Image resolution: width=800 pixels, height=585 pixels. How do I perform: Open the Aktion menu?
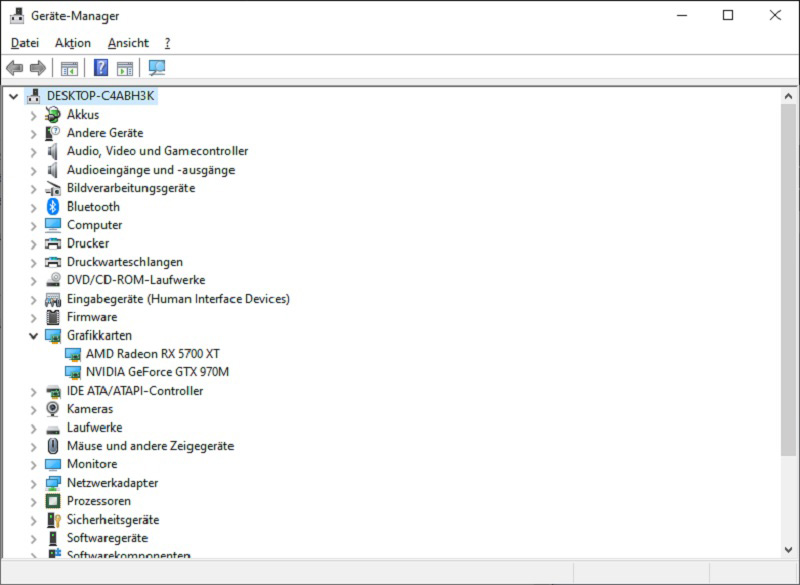click(x=73, y=43)
